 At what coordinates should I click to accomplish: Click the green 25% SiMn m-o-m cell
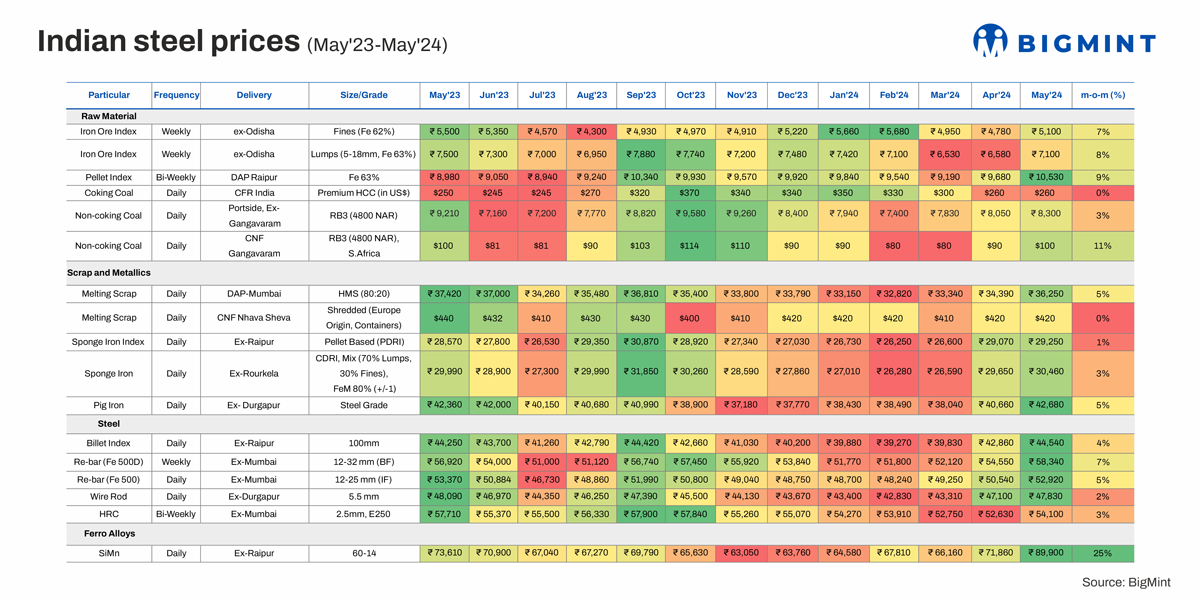1103,553
